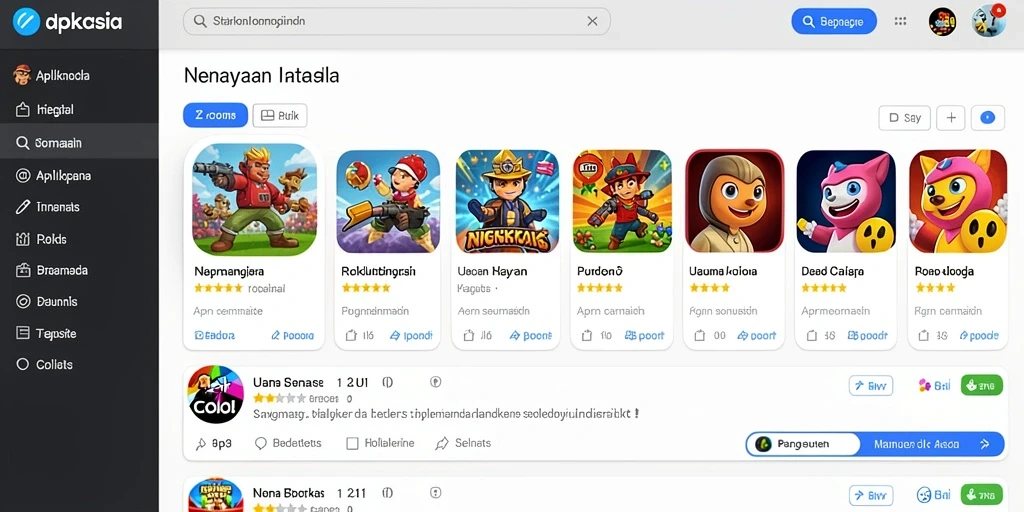Click Selnats share action
Image resolution: width=1024 pixels, height=512 pixels.
(x=463, y=443)
